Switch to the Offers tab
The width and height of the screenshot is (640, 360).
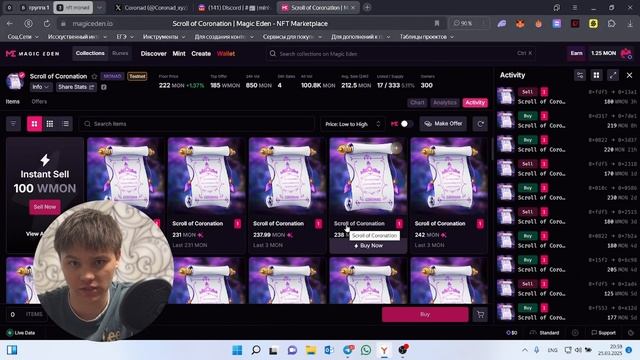click(x=39, y=102)
